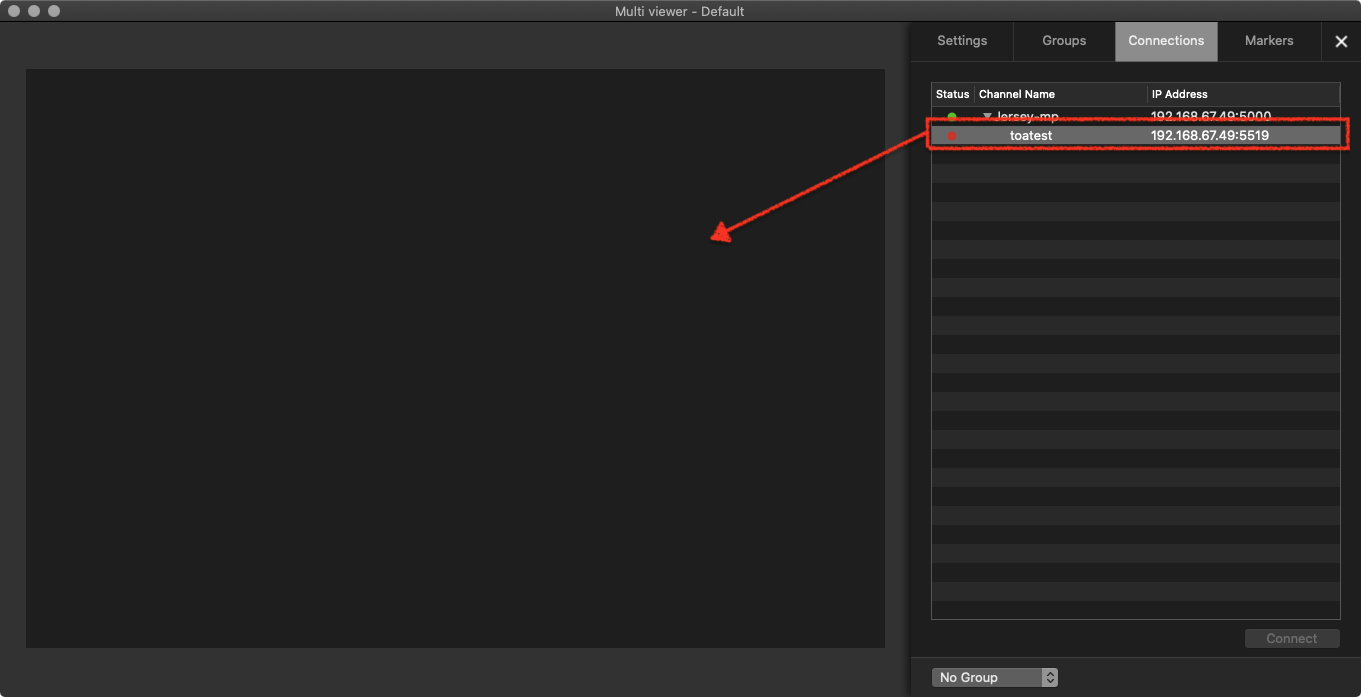1361x697 pixels.
Task: Click the Connect button
Action: 1292,638
